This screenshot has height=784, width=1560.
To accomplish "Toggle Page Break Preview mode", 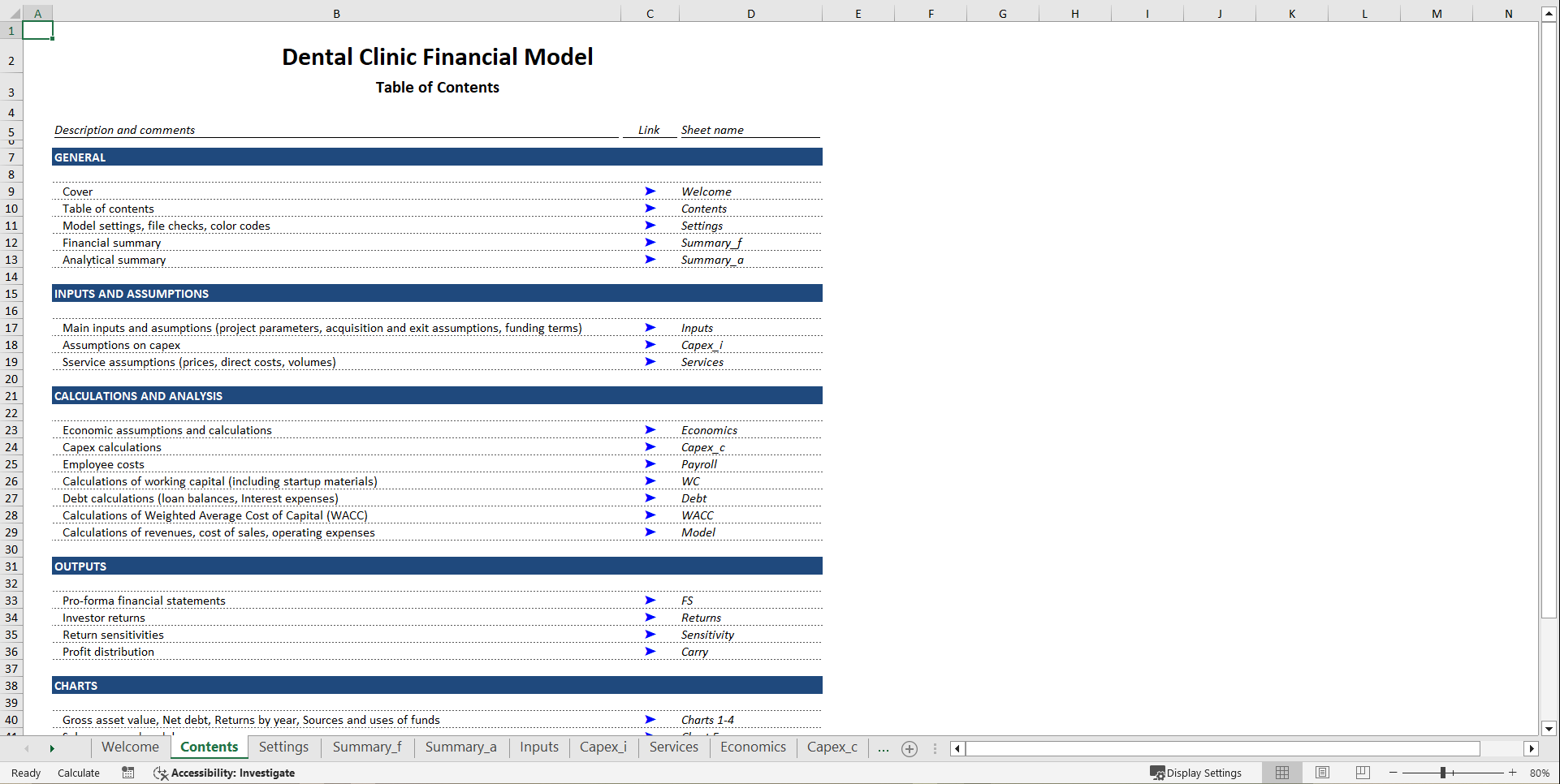I will (1363, 772).
